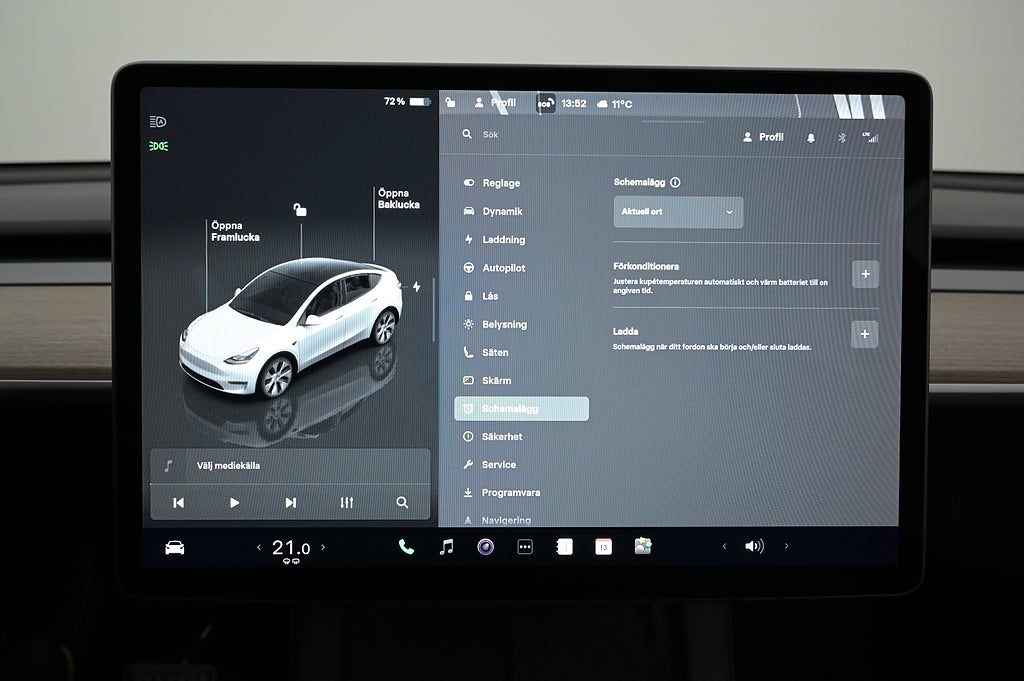
Task: Open the phone app in bottom bar
Action: [x=406, y=547]
